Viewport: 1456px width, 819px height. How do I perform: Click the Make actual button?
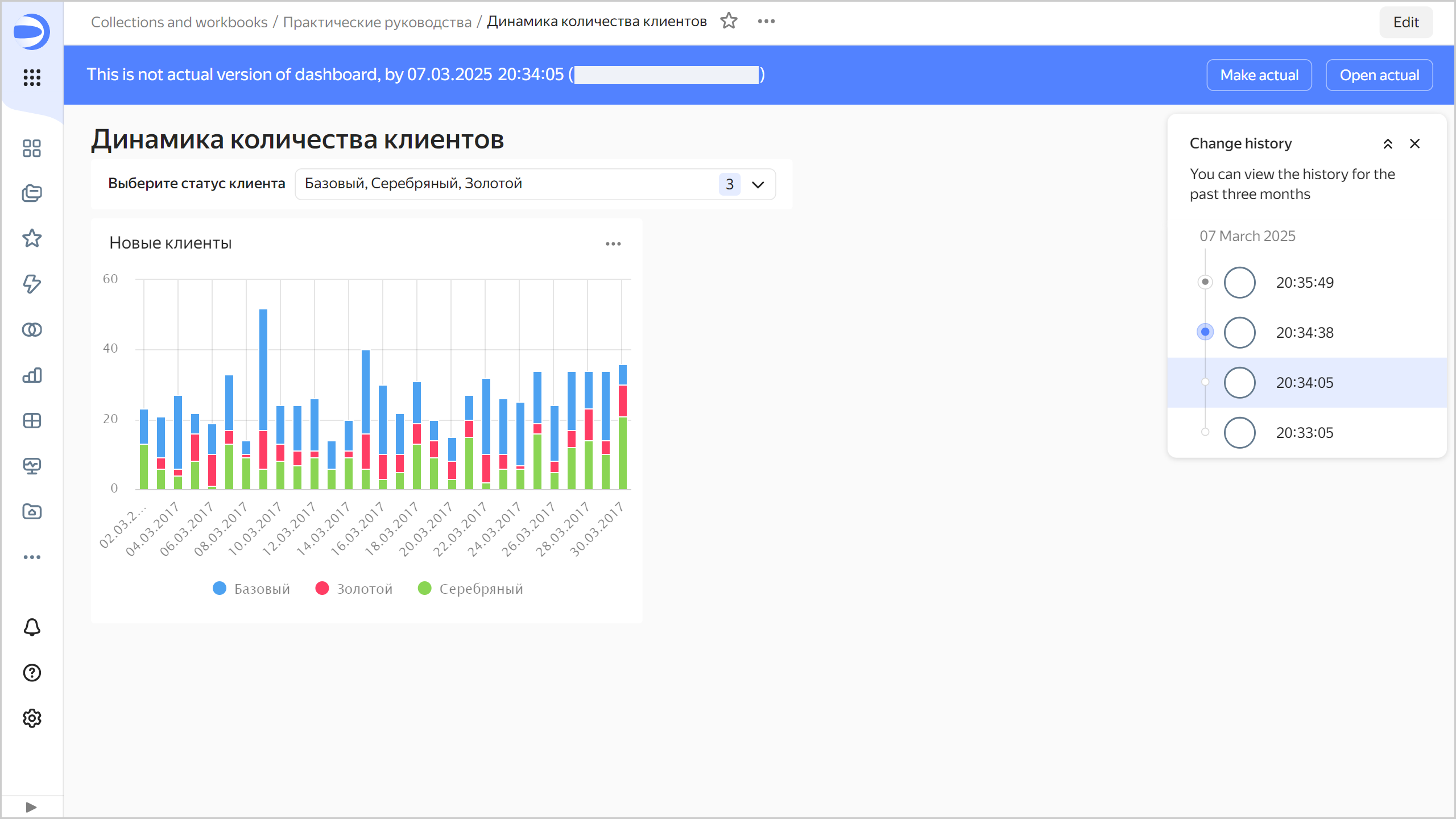pyautogui.click(x=1259, y=75)
